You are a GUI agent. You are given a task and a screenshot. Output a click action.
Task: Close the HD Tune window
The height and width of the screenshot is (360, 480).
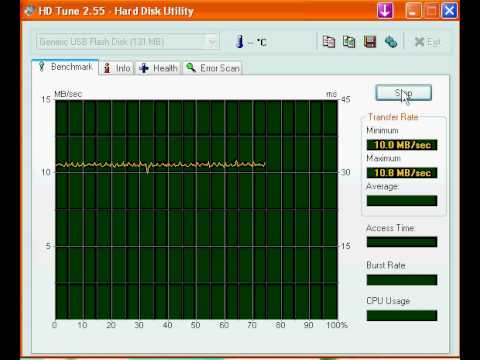point(449,11)
